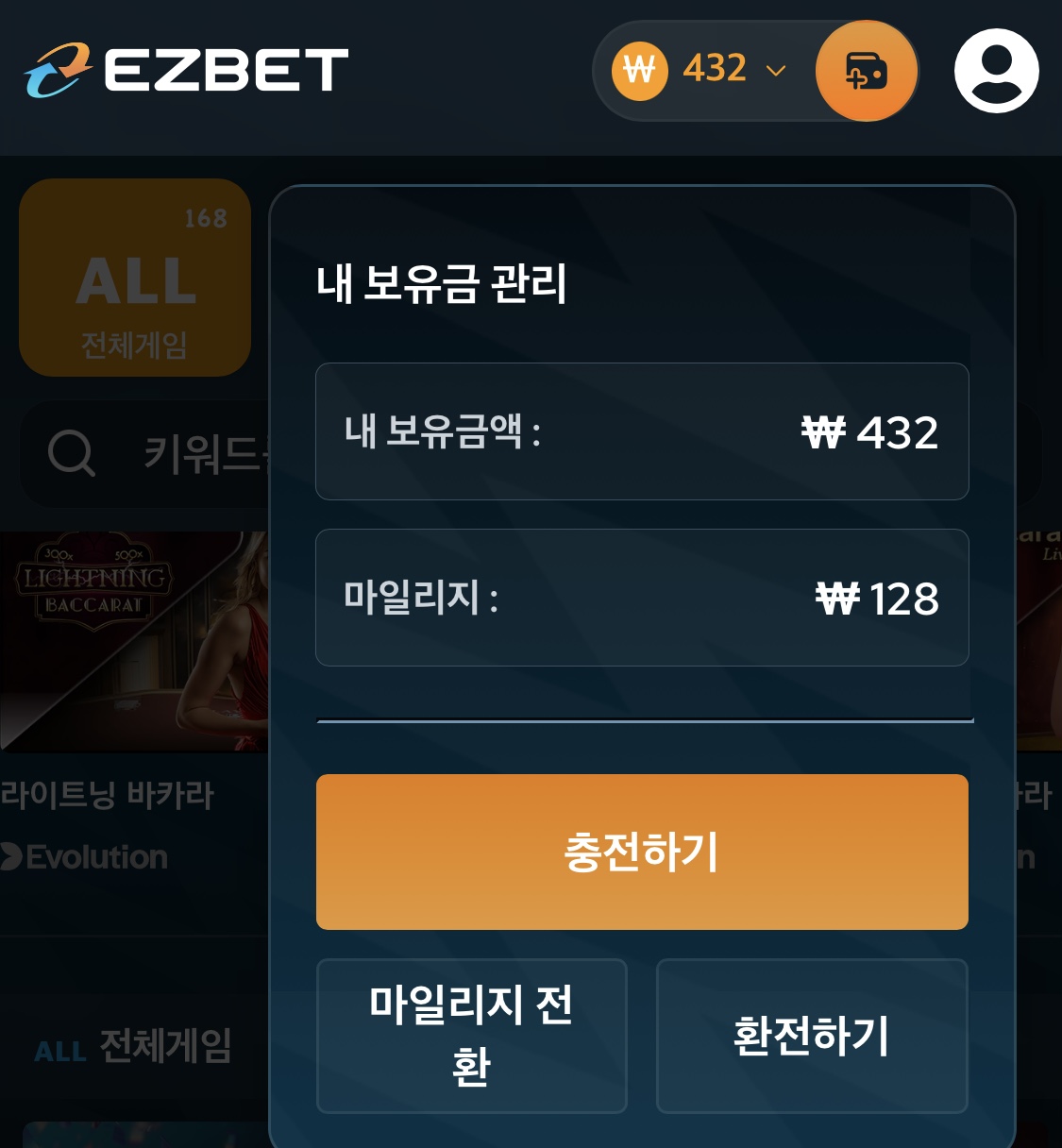Click the 충전하기 deposit button
Viewport: 1062px width, 1148px height.
(x=642, y=852)
